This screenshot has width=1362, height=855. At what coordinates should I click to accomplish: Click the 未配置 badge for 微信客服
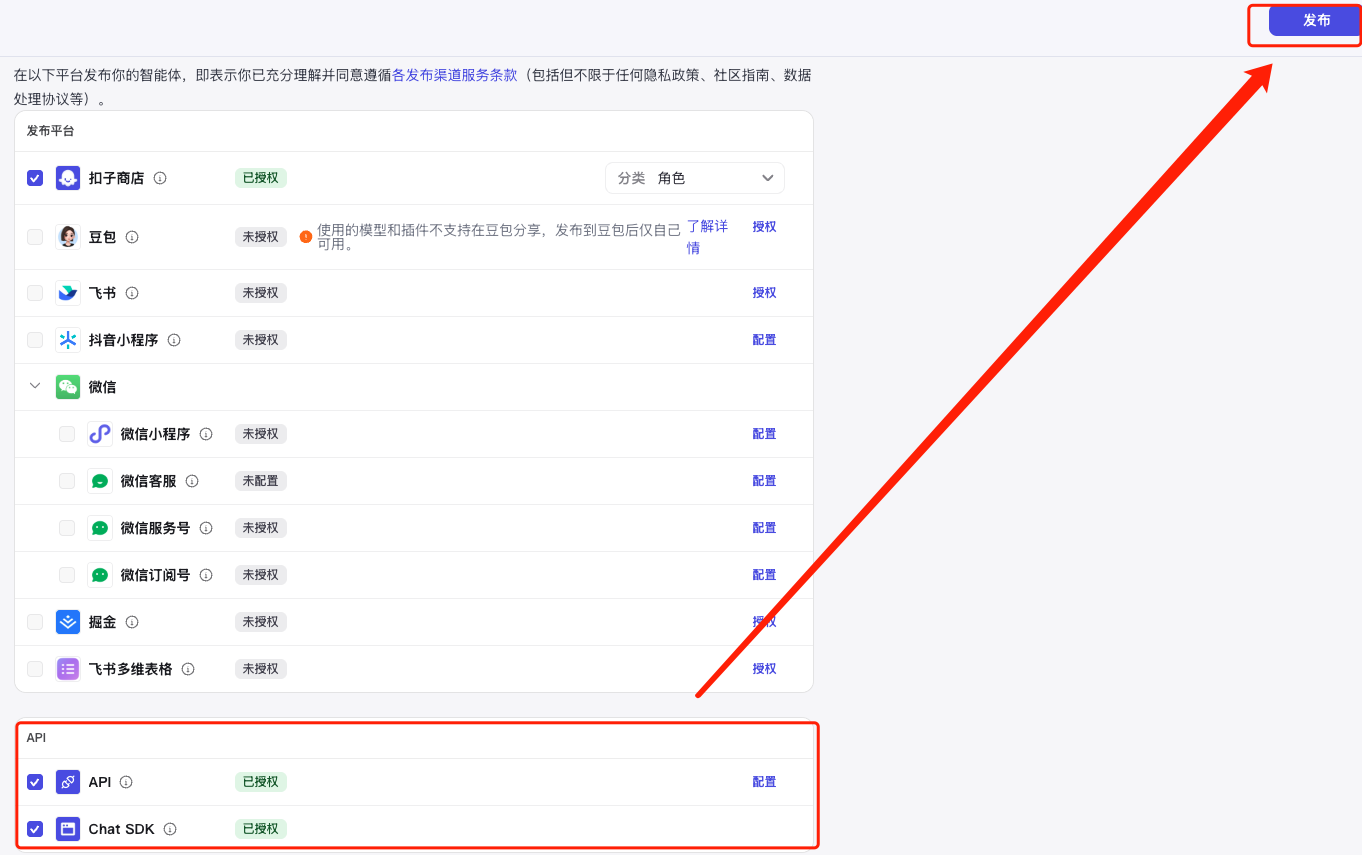[x=261, y=481]
